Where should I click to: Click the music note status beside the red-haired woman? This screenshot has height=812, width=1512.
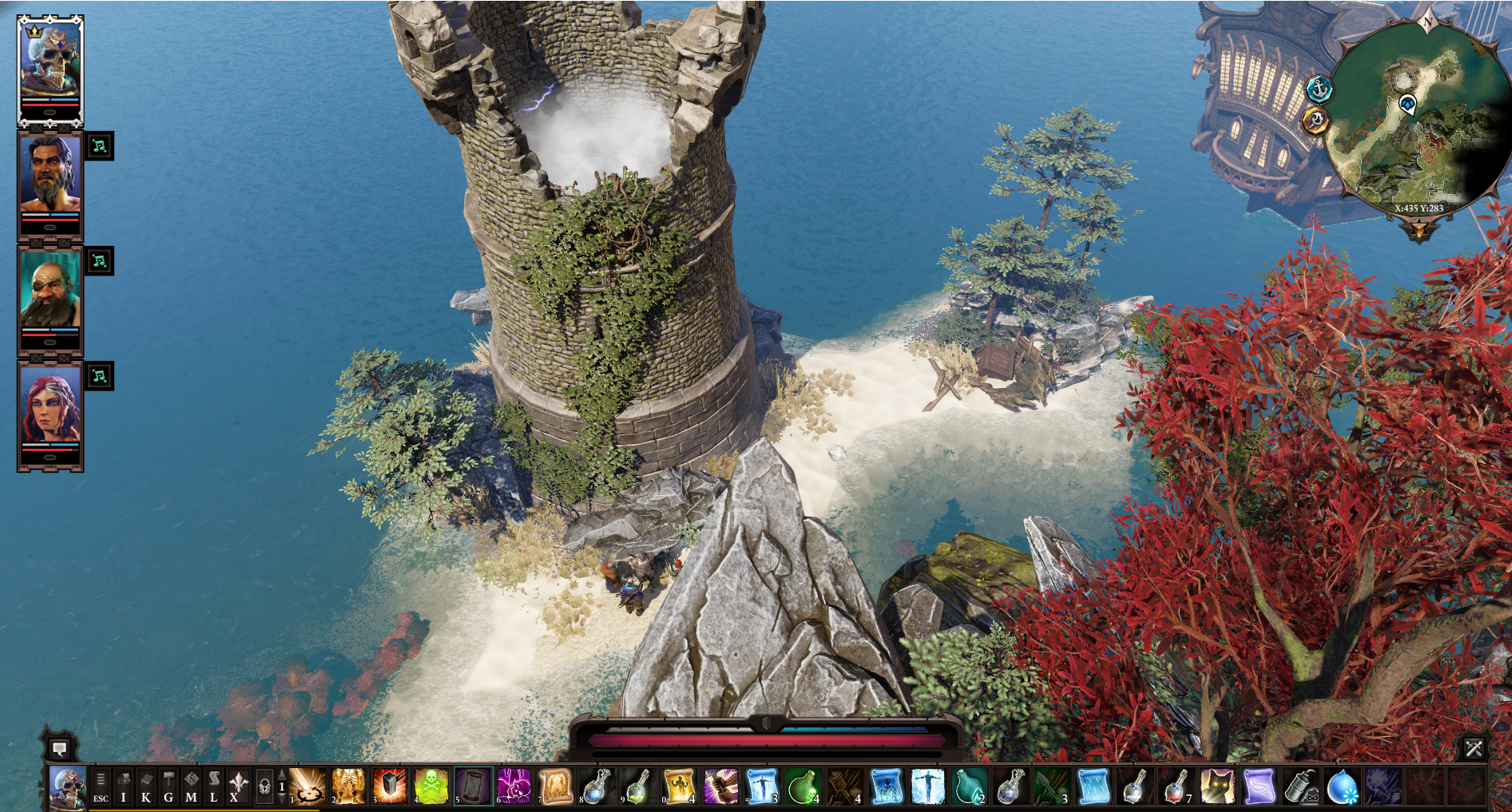coord(99,376)
